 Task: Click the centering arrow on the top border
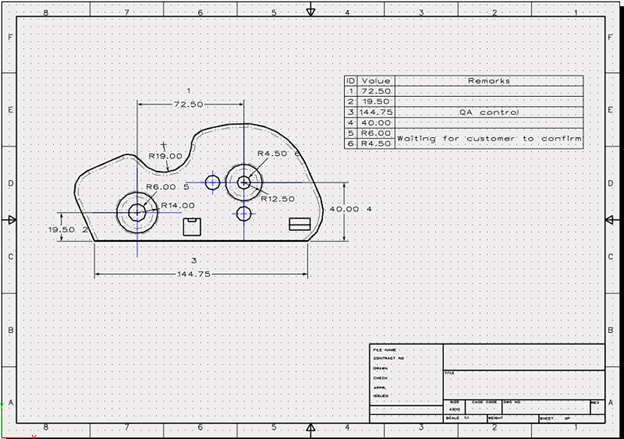(311, 12)
